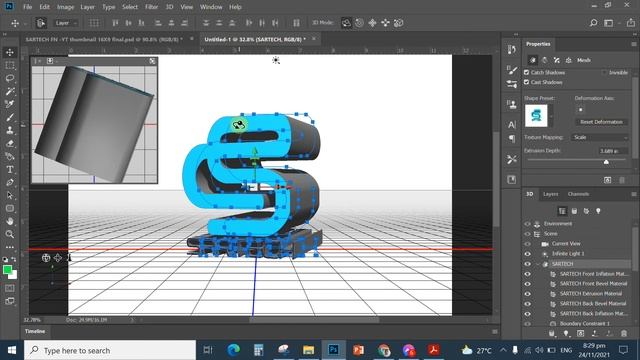Switch to SARTECH FN document tab
The height and width of the screenshot is (360, 640).
click(x=104, y=40)
